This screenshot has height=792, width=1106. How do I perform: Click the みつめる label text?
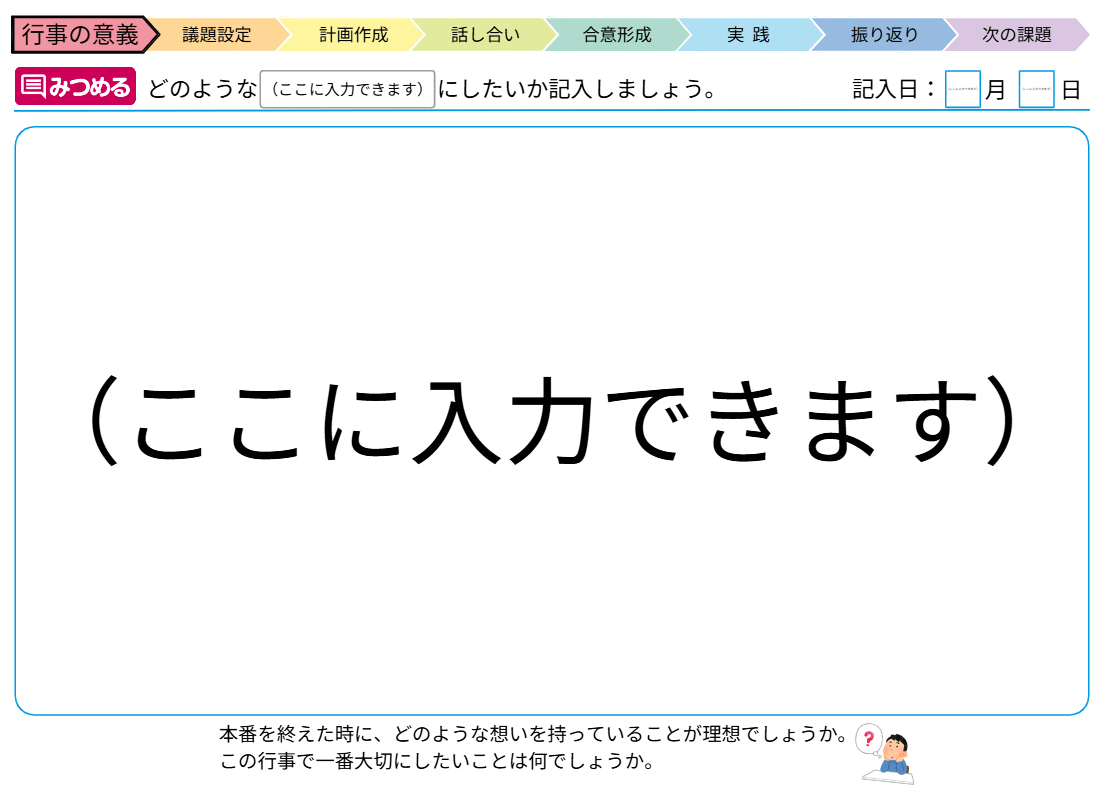click(89, 88)
